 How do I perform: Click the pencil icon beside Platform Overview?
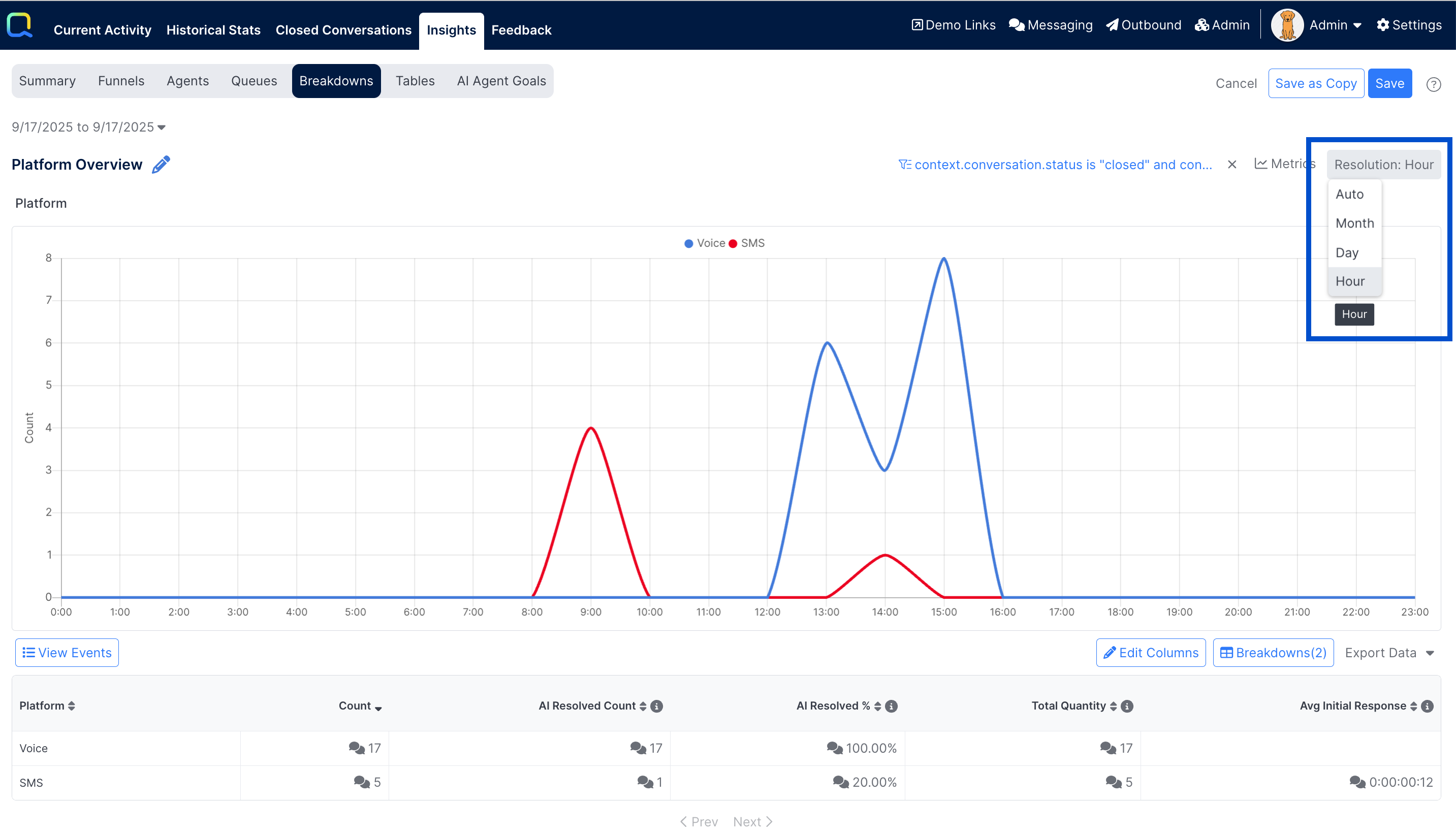(x=161, y=165)
